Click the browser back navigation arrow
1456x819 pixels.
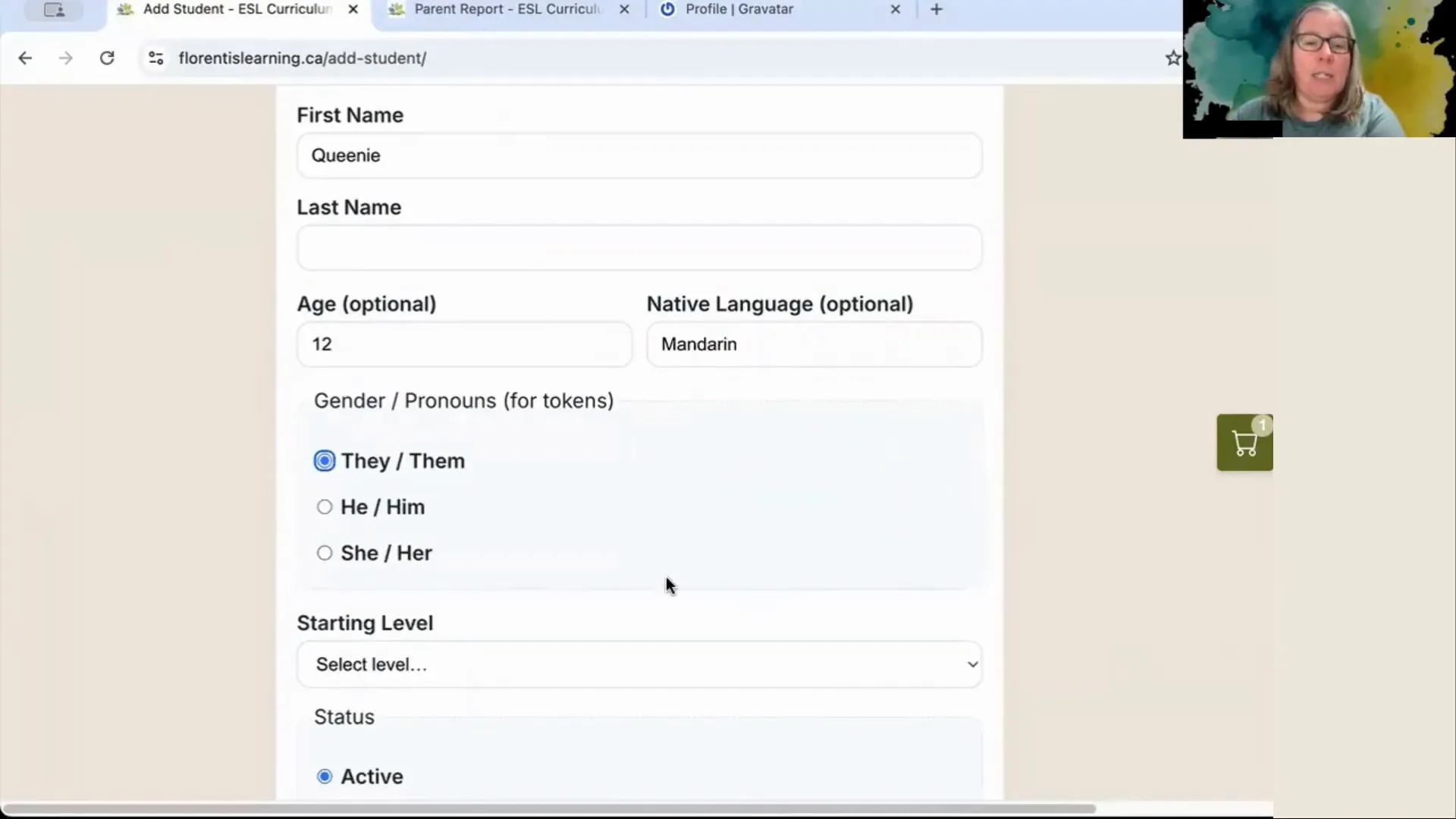click(x=25, y=58)
